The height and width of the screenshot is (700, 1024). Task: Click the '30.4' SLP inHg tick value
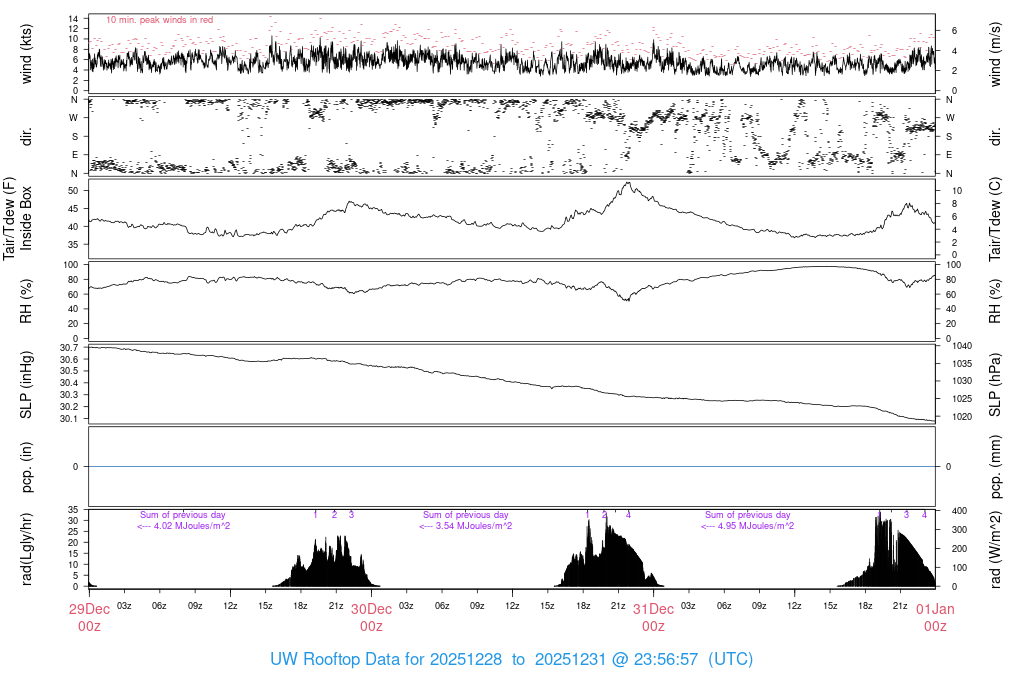69,383
